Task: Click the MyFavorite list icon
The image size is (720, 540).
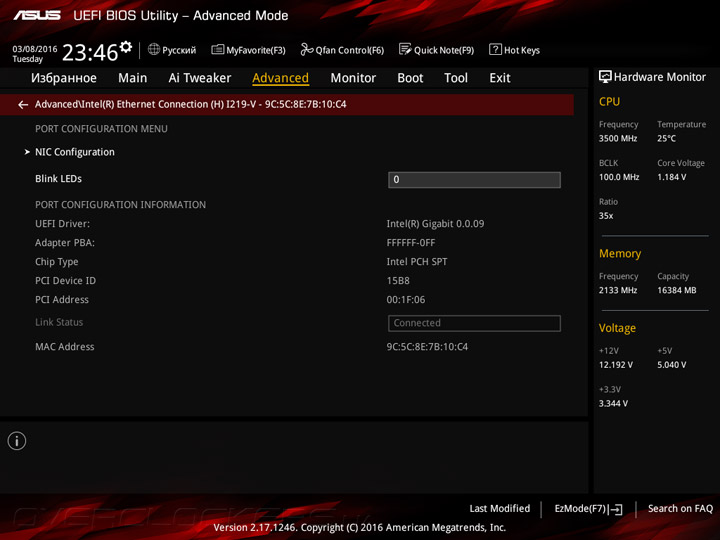Action: 218,49
